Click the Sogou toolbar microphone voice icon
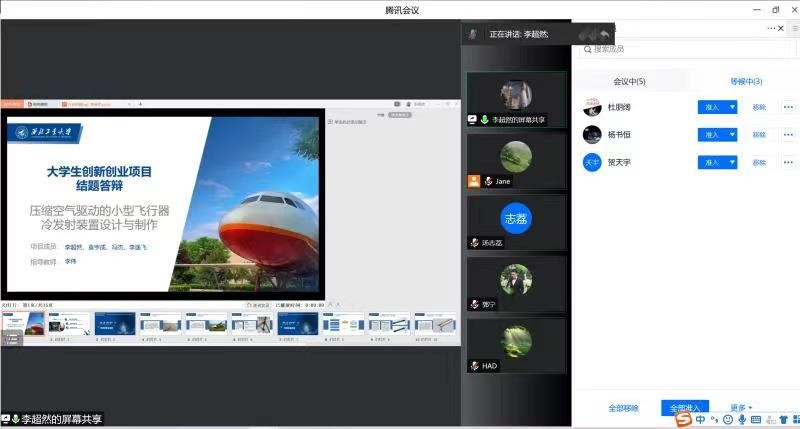 (x=742, y=419)
